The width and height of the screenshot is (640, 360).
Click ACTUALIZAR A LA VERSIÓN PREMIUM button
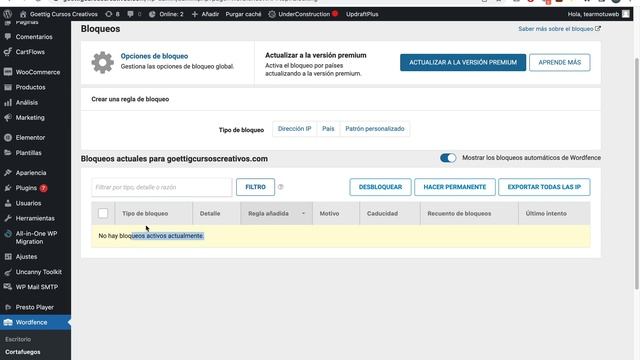pyautogui.click(x=463, y=62)
